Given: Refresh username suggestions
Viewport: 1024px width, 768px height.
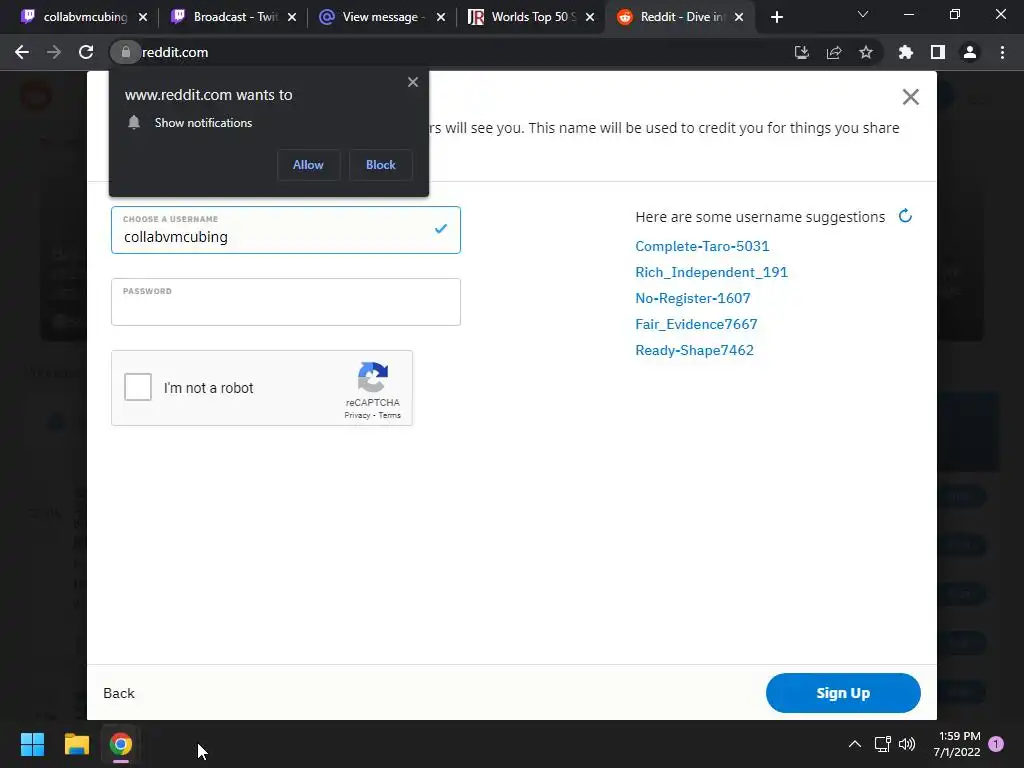Looking at the screenshot, I should (905, 216).
